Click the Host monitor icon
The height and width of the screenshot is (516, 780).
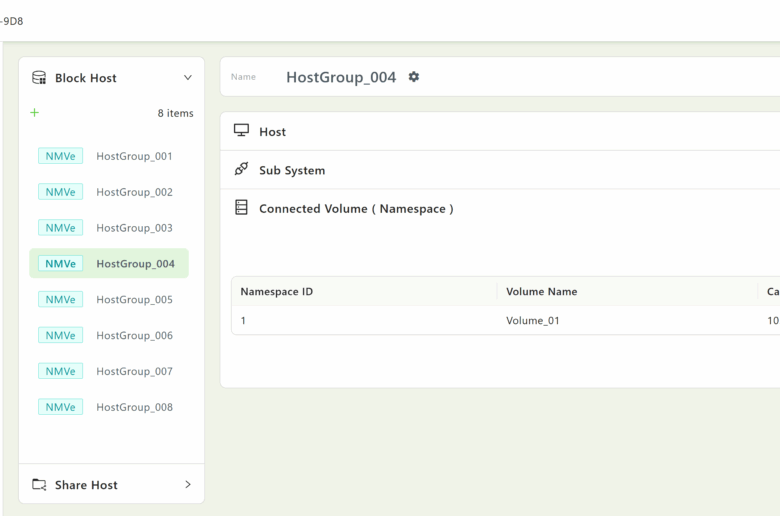coord(241,131)
